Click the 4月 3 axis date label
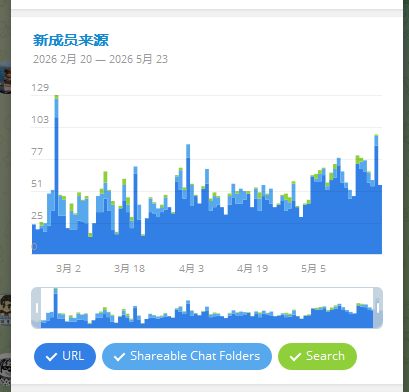The width and height of the screenshot is (409, 392). click(x=191, y=269)
